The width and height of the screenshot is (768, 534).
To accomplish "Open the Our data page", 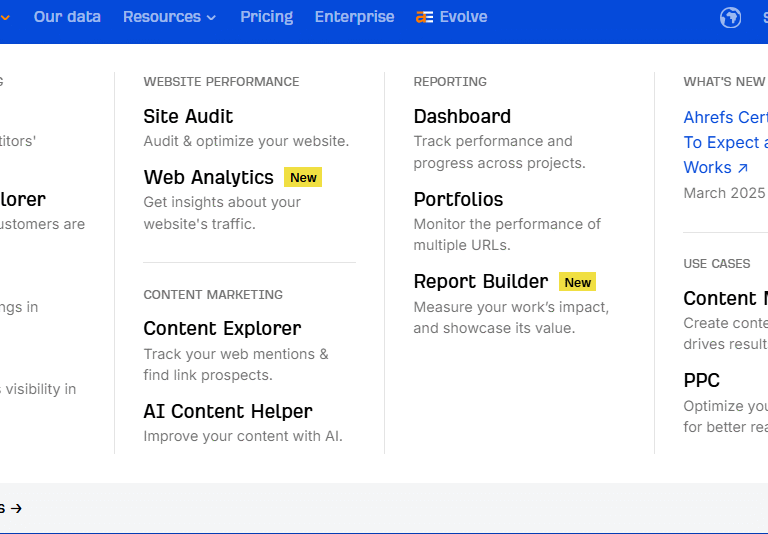I will point(67,17).
